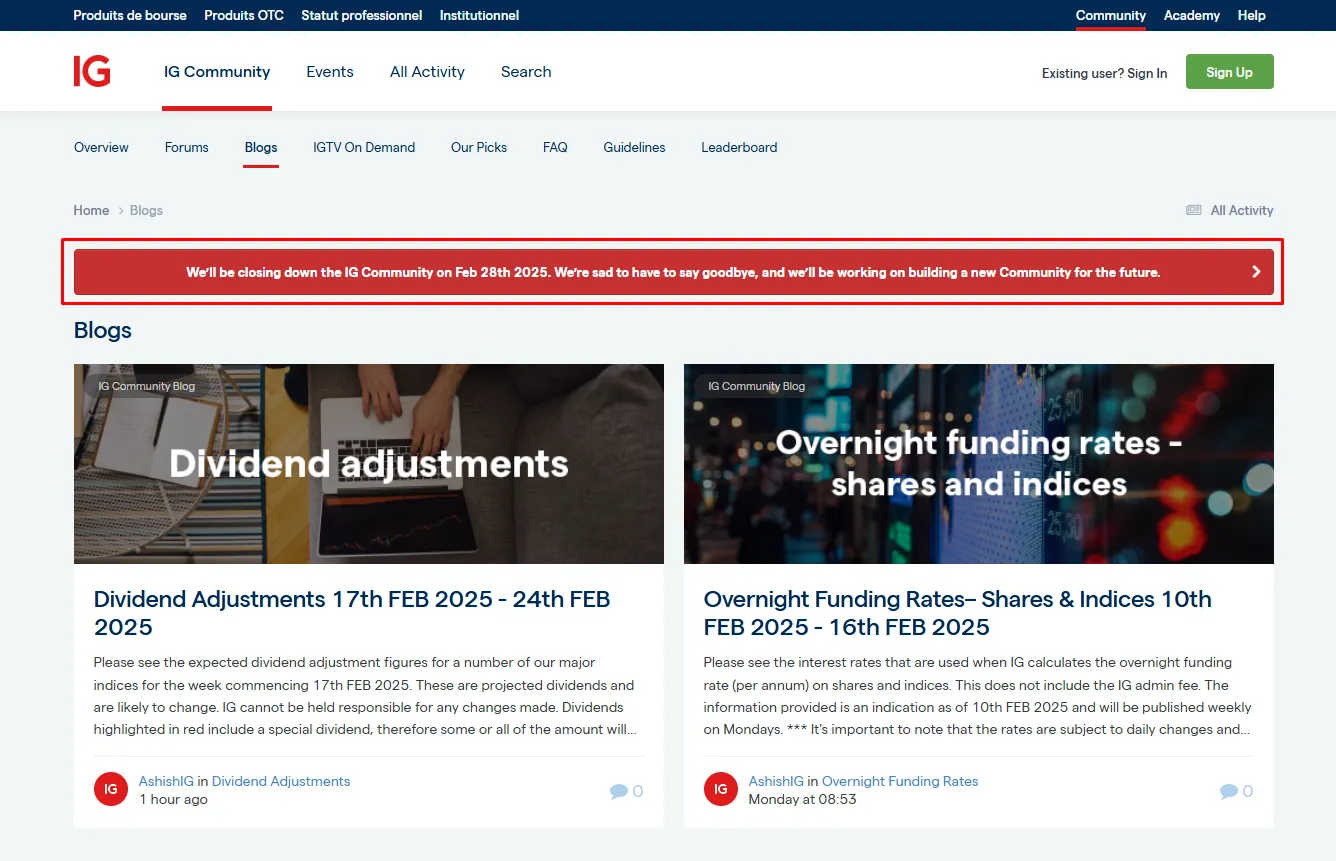Open All Activity link beside the breadcrumb
Viewport: 1336px width, 861px height.
(1242, 210)
